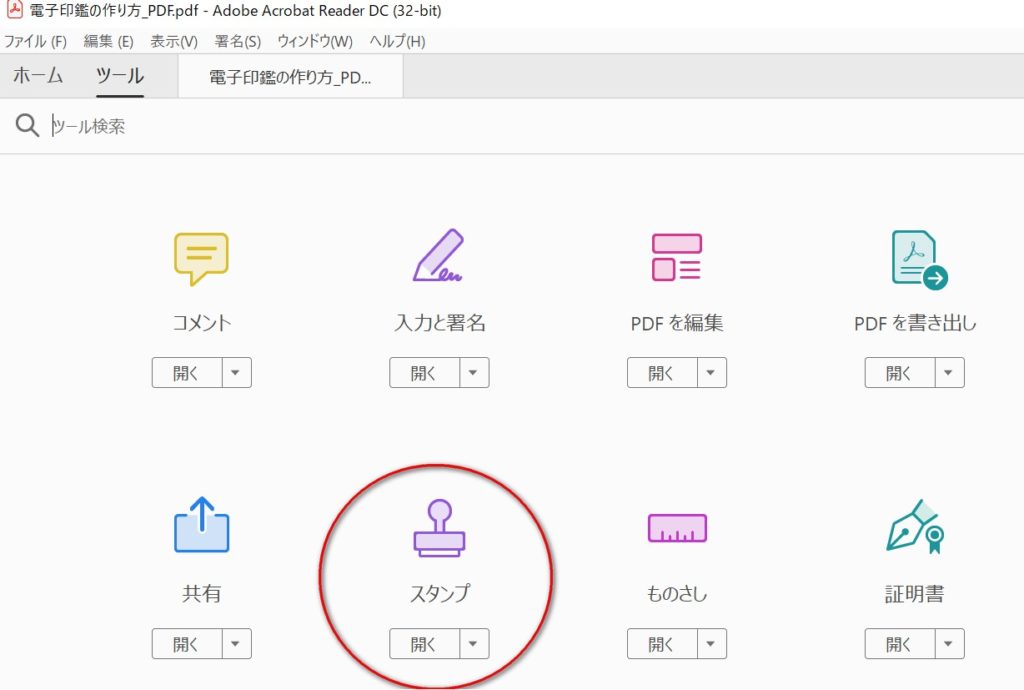The height and width of the screenshot is (690, 1024).
Task: Expand dropdown arrow under 証明書 tool
Action: pyautogui.click(x=950, y=644)
